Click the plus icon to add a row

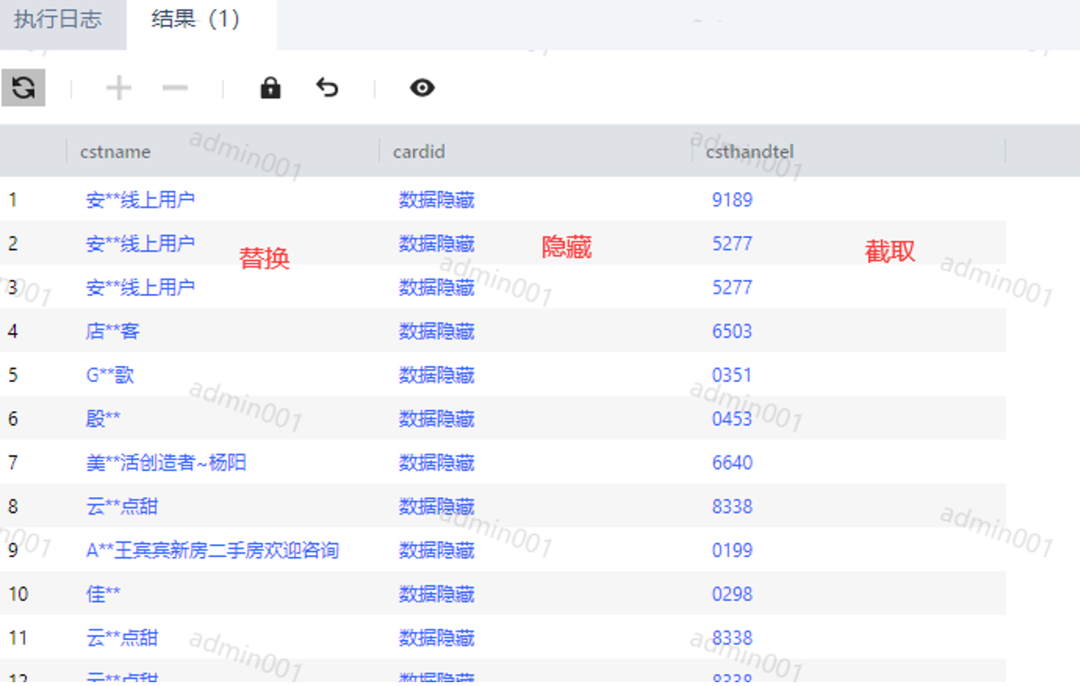(x=118, y=88)
